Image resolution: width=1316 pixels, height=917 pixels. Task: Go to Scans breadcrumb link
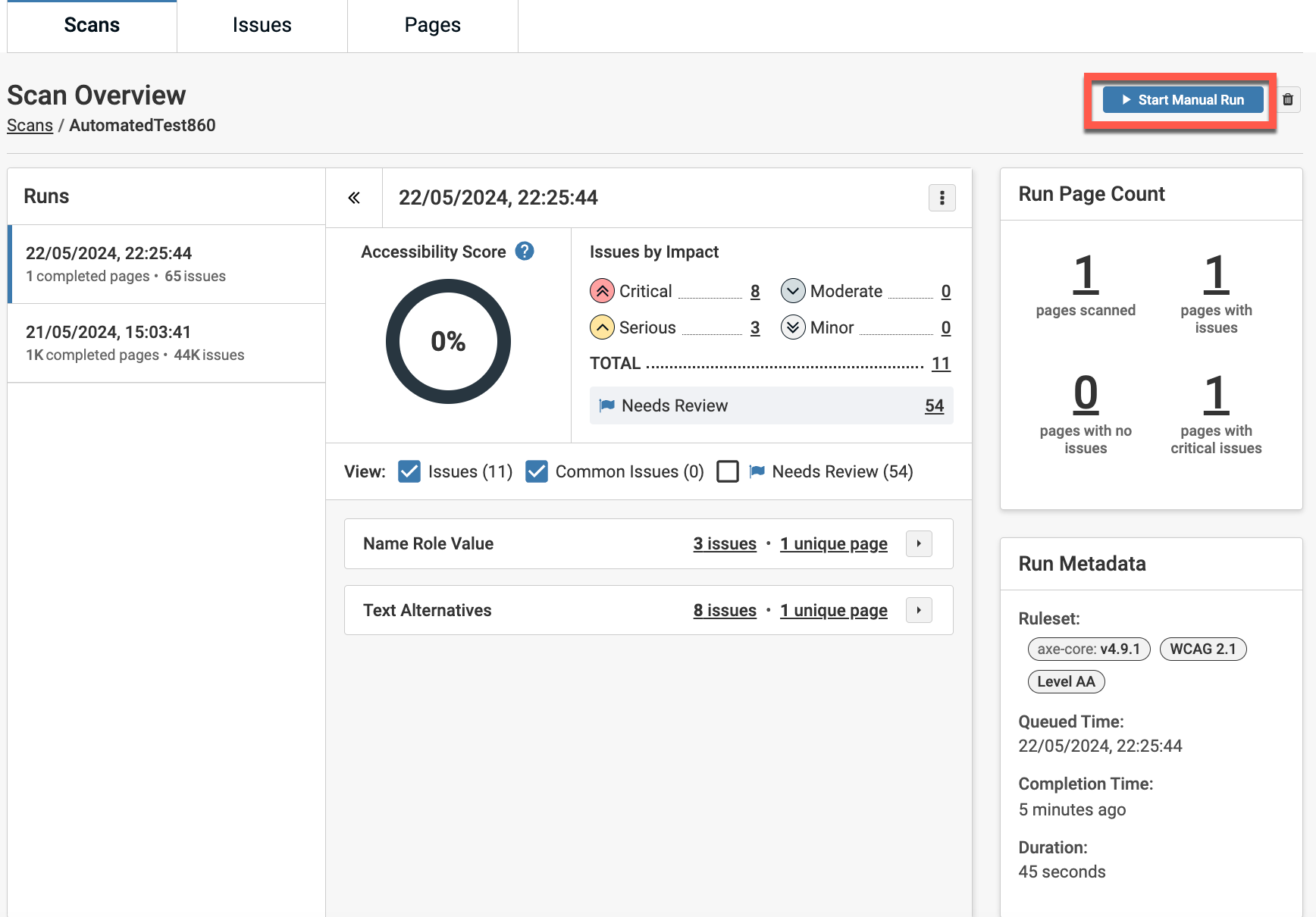30,126
